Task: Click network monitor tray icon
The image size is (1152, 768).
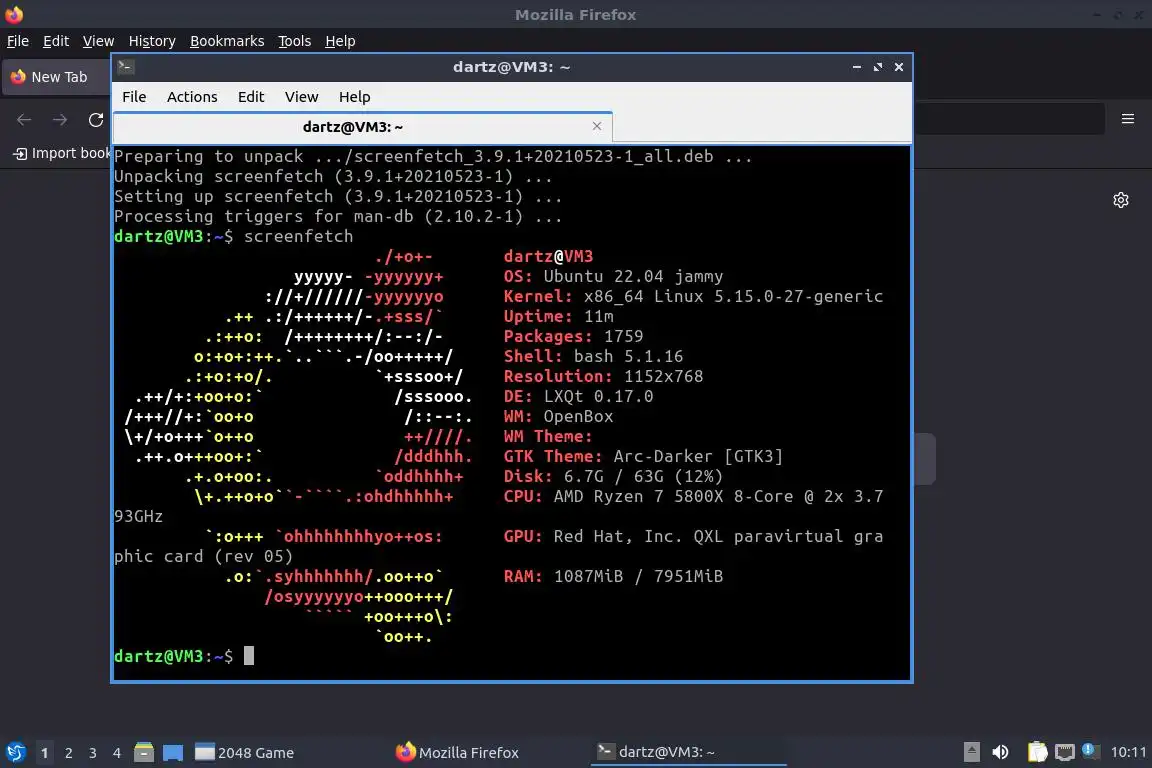Action: pos(1065,752)
